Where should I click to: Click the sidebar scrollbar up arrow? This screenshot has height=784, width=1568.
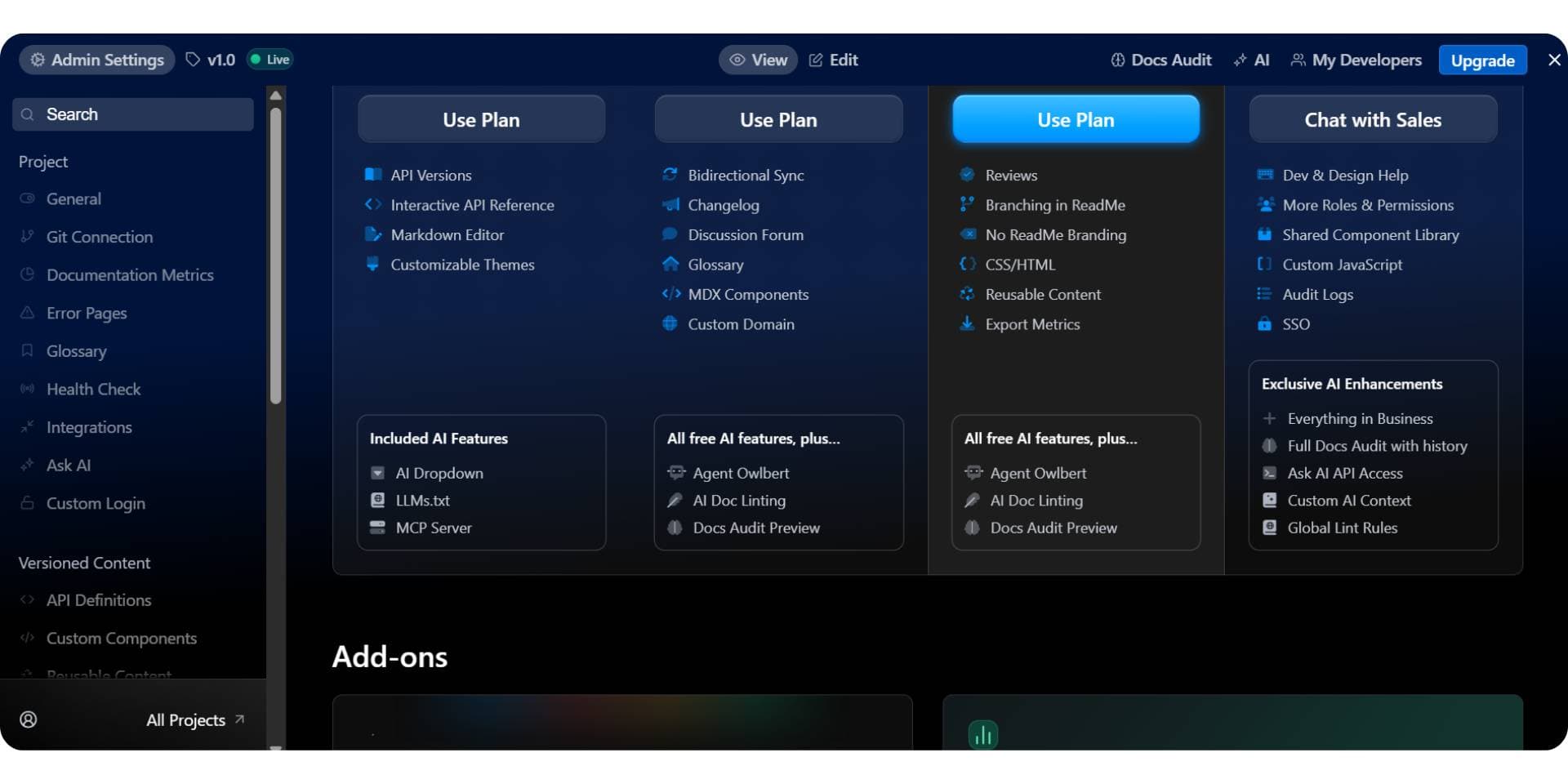(x=276, y=96)
